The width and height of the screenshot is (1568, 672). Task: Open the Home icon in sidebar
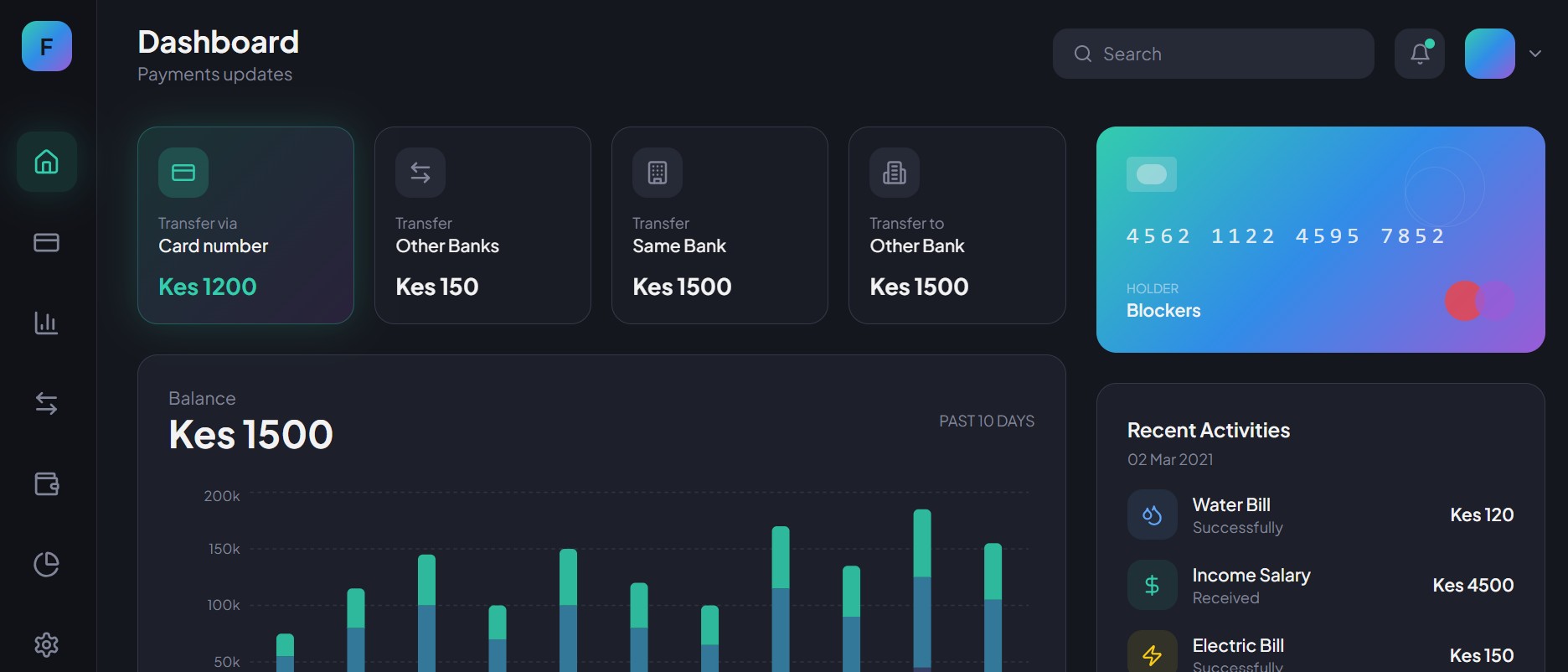pos(47,162)
